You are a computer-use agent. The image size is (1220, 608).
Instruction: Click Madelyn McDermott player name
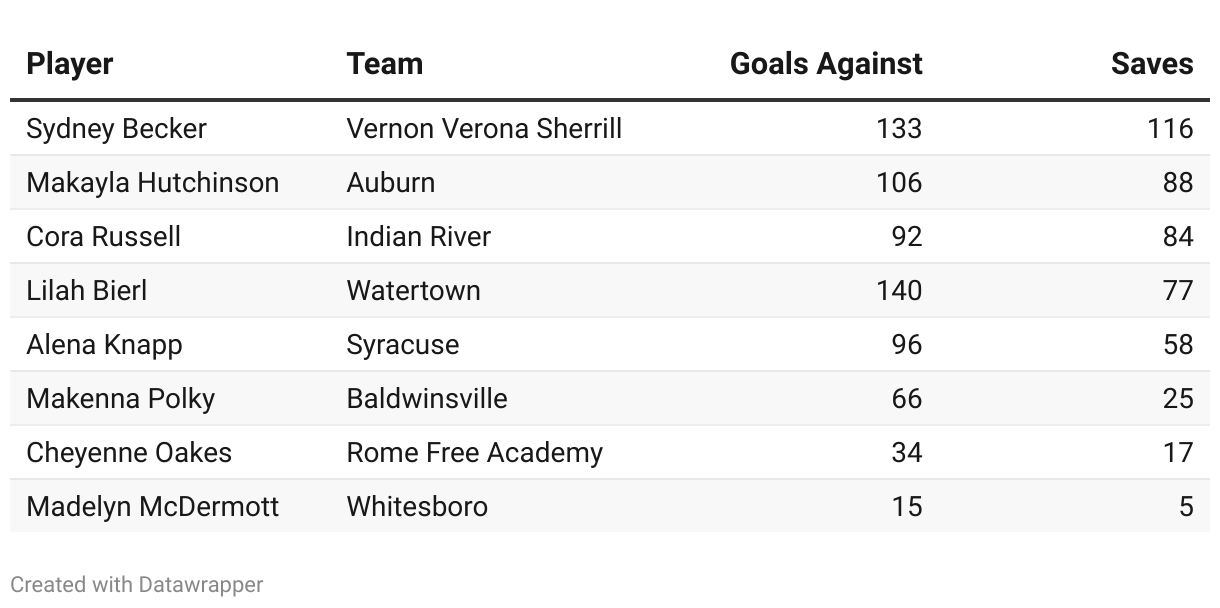coord(153,507)
